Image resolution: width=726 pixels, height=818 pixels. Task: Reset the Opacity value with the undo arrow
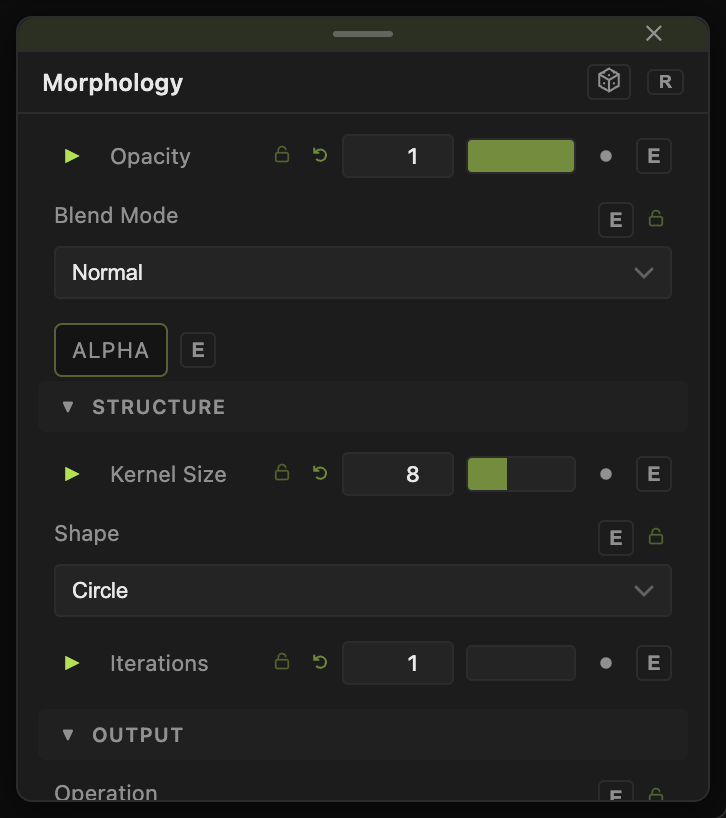[320, 155]
